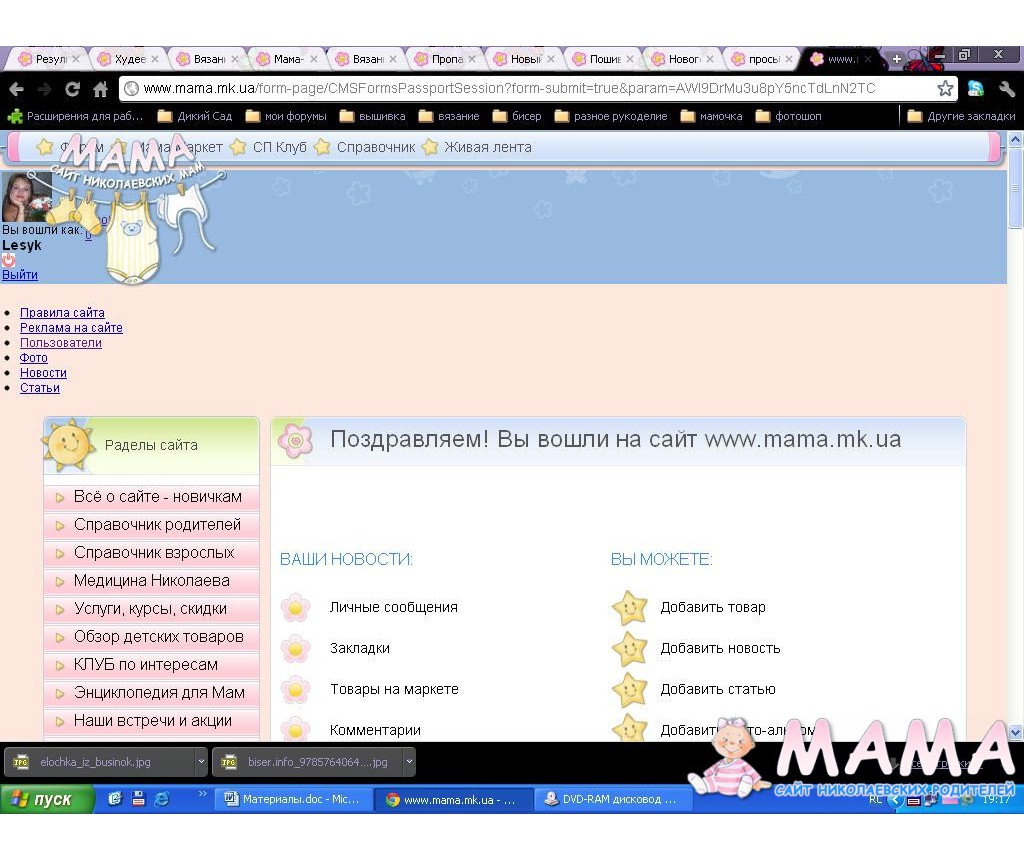Open dropdown arrow for elochka_iz_businok.jpg download
The height and width of the screenshot is (860, 1024).
[x=201, y=762]
